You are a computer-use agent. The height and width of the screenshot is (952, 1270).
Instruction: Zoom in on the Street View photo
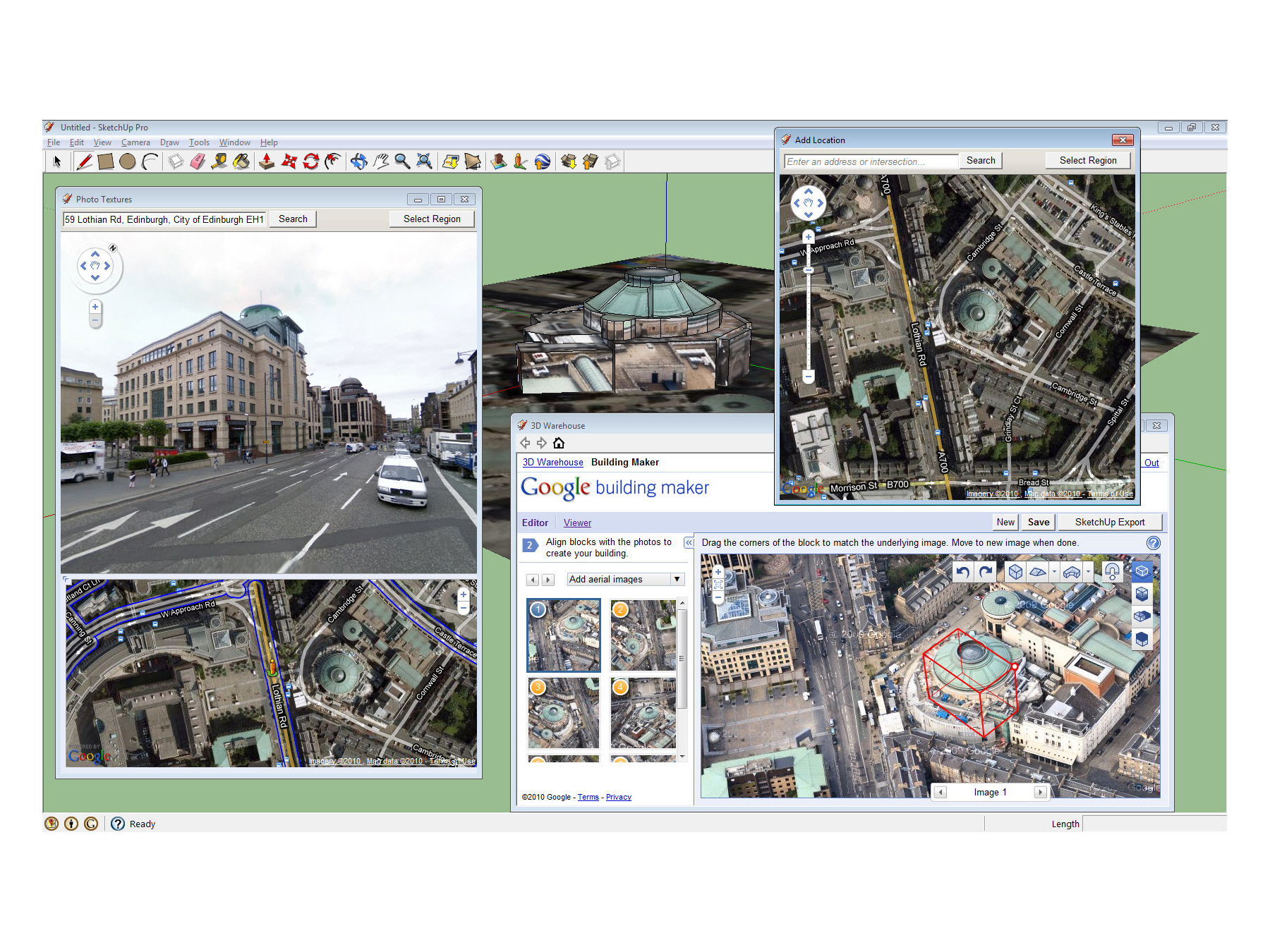pyautogui.click(x=95, y=307)
